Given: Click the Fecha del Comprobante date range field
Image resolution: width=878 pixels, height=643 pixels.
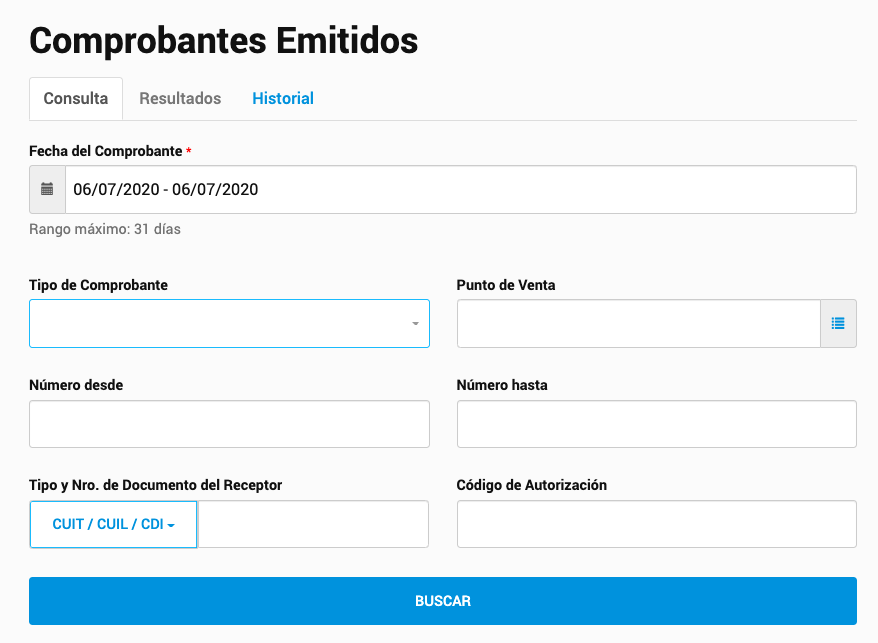Looking at the screenshot, I should tap(461, 189).
